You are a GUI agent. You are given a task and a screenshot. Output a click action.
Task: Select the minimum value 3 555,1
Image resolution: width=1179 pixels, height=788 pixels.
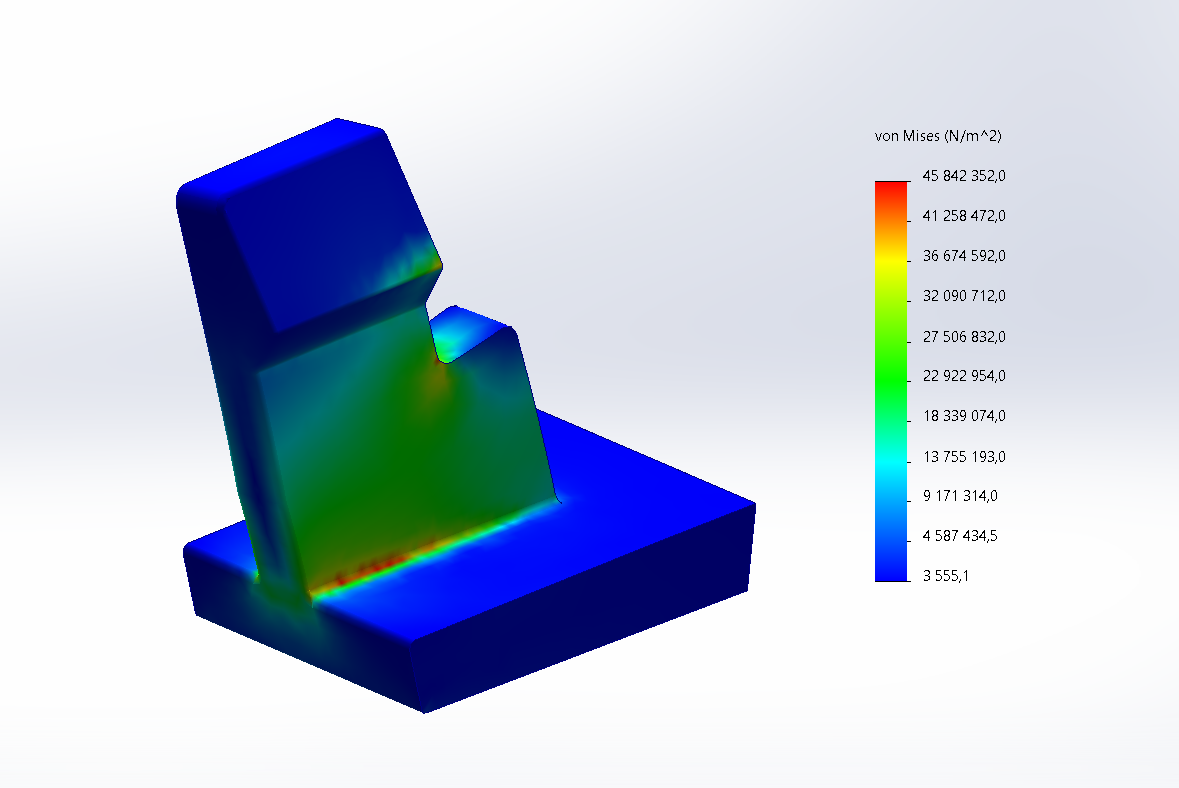(x=946, y=576)
